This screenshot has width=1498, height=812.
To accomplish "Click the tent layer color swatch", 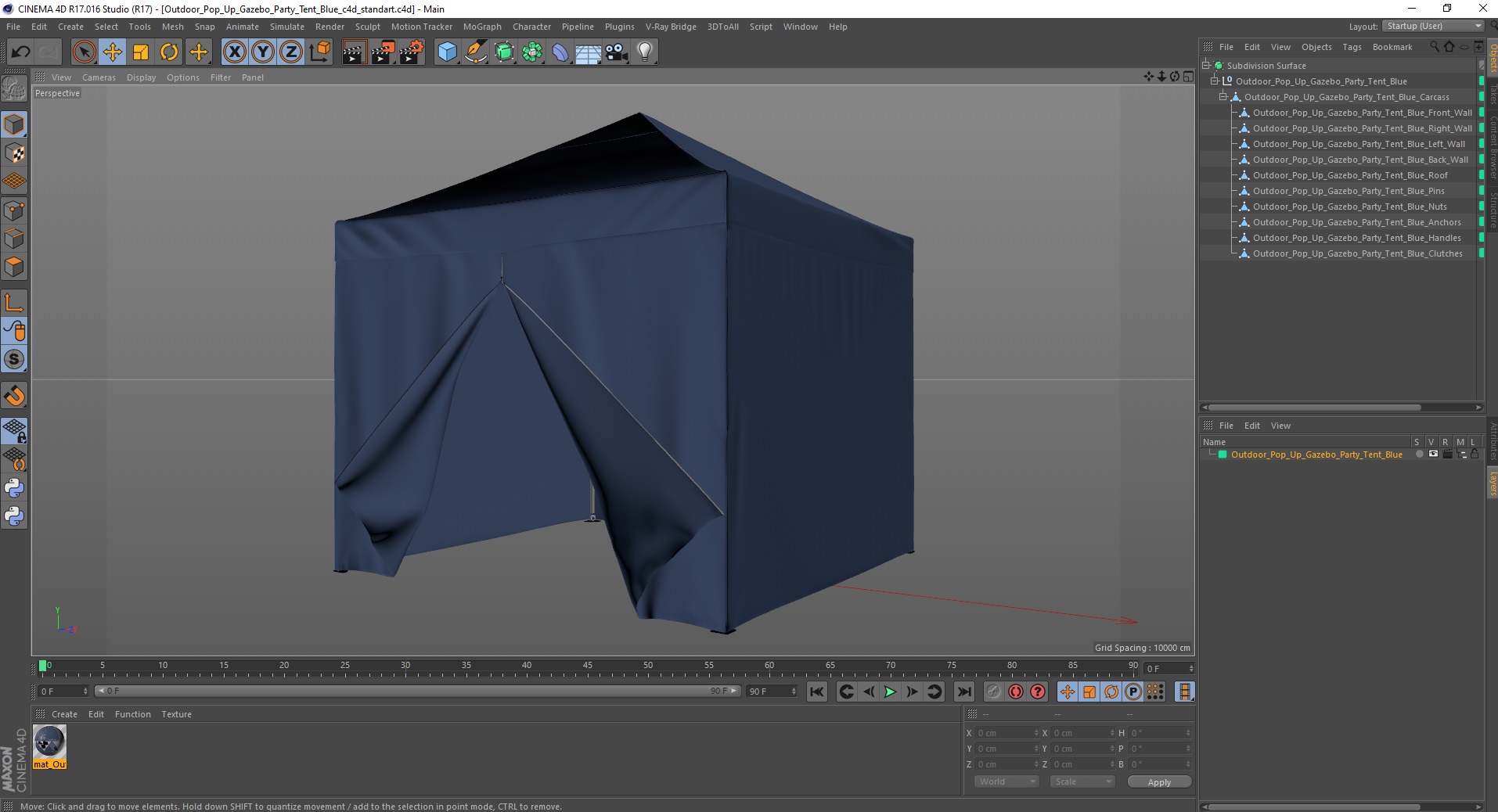I will (x=1222, y=455).
